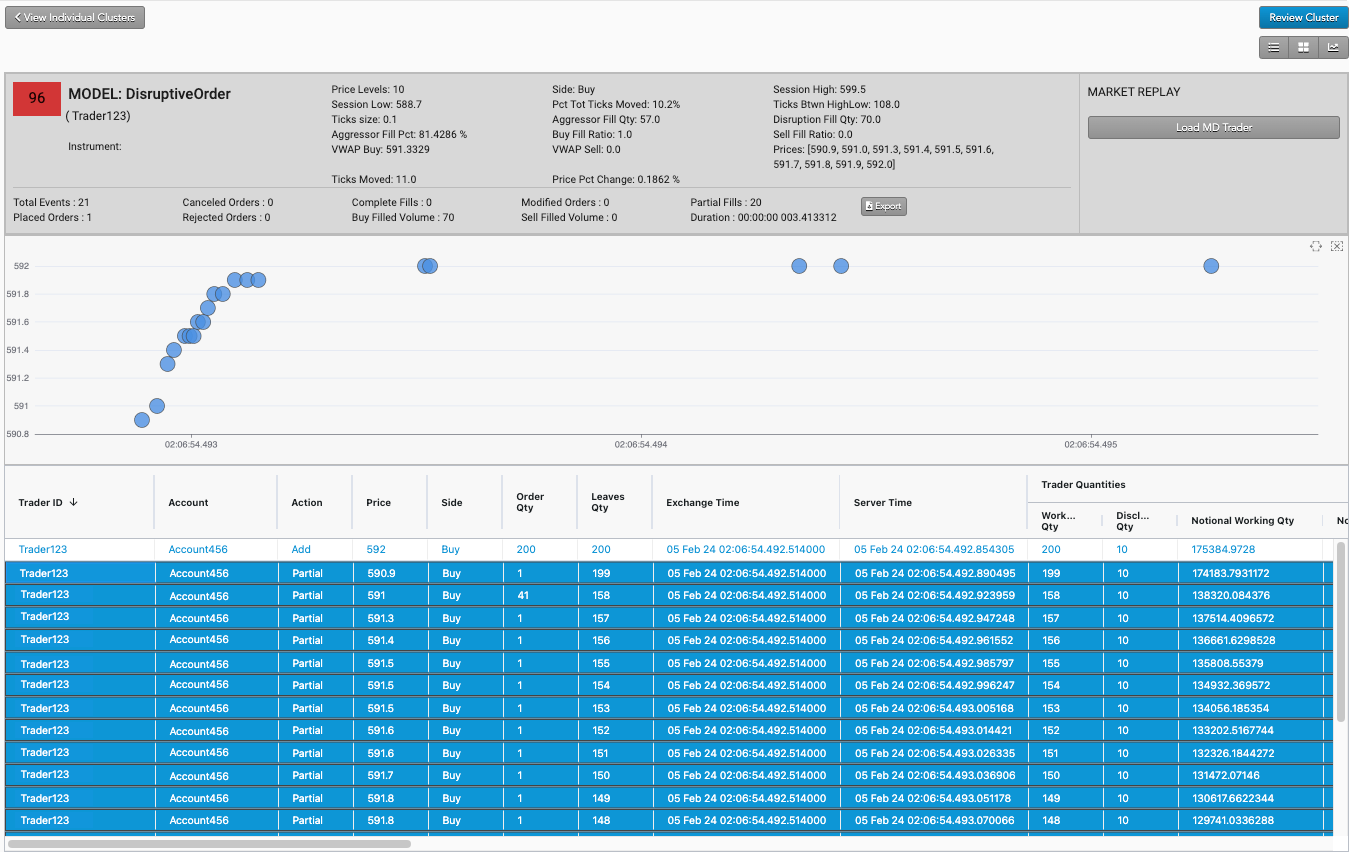Click the Account456 link in Add row

[198, 549]
